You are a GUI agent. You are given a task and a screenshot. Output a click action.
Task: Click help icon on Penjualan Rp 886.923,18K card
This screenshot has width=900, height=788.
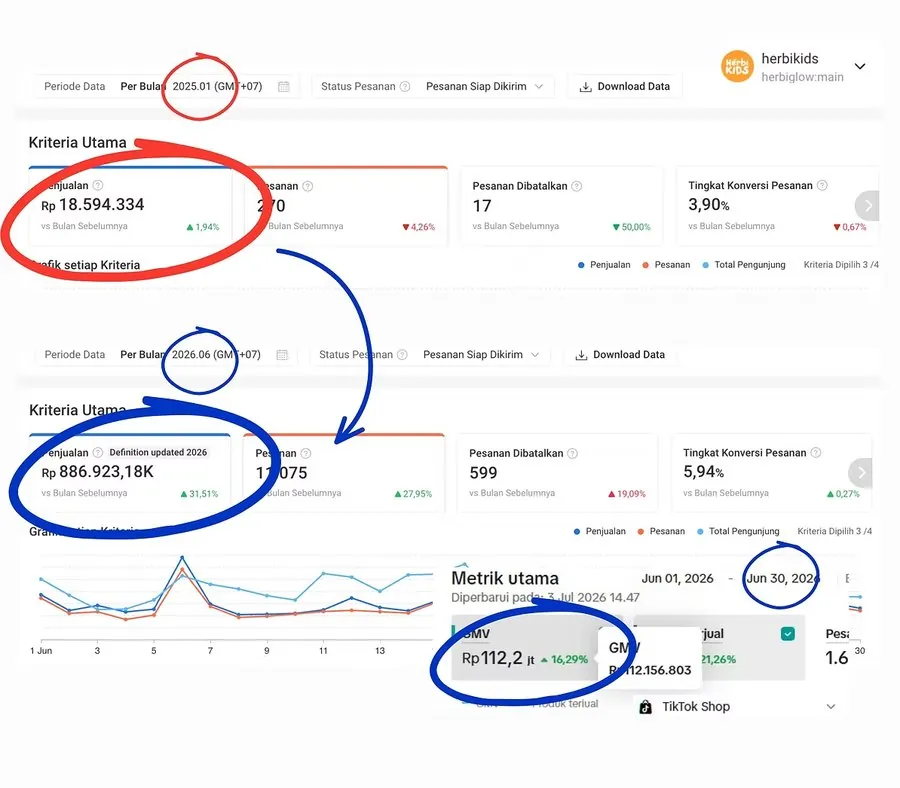(98, 452)
